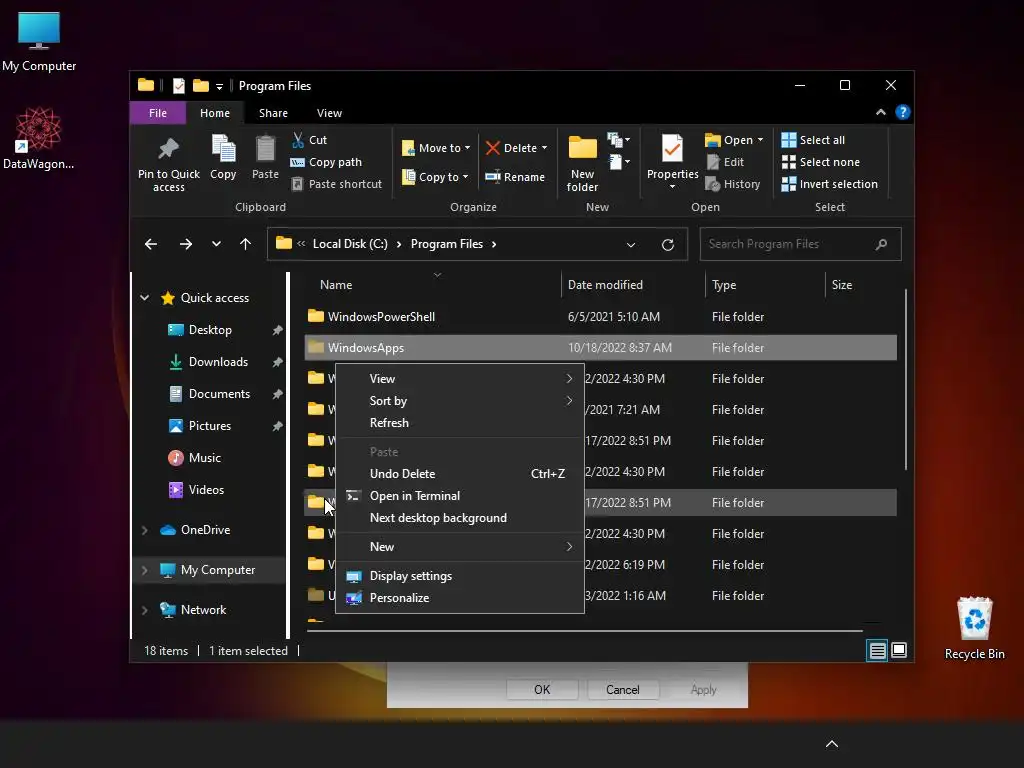Screen dimensions: 1024x768
Task: Create a New folder from the ribbon
Action: [x=583, y=163]
